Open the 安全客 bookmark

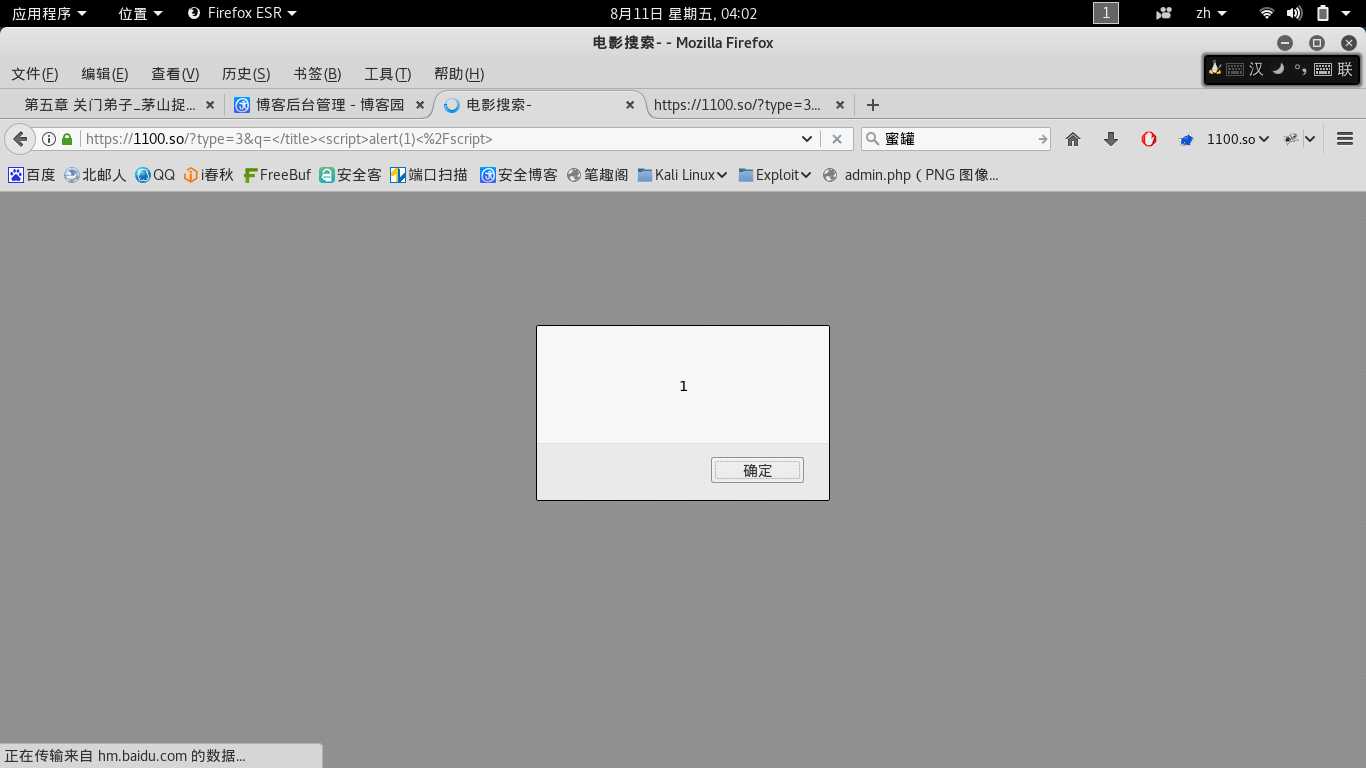pyautogui.click(x=350, y=175)
